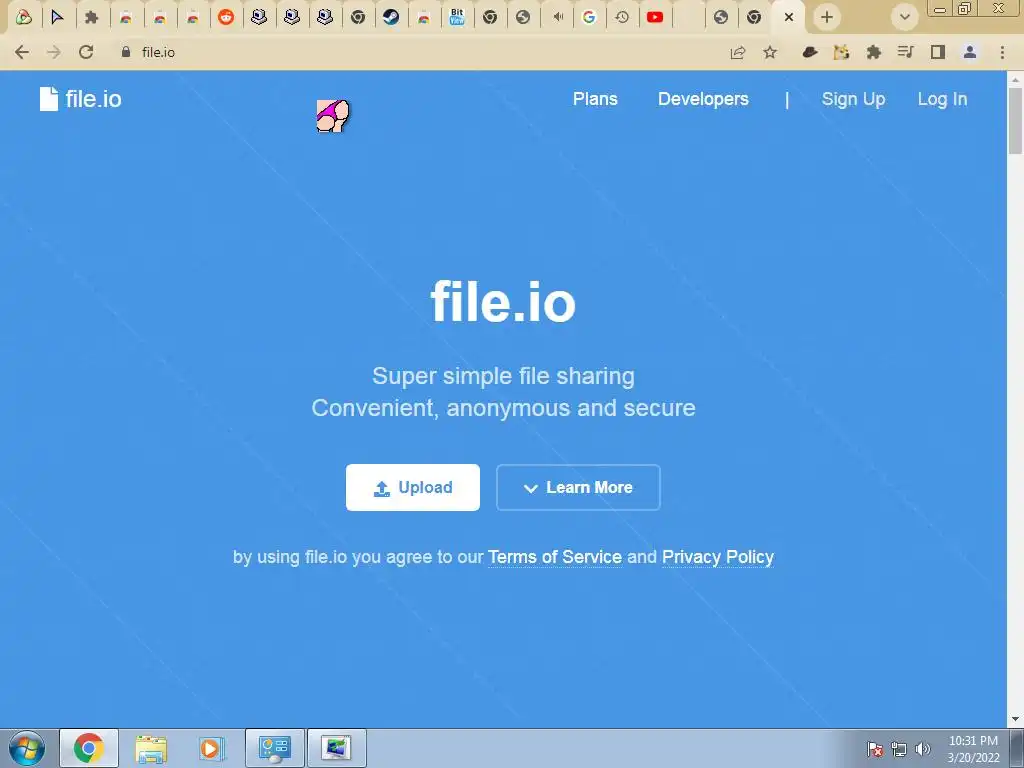Screen dimensions: 1024x768
Task: Open Windows Explorer from the taskbar
Action: coord(151,748)
